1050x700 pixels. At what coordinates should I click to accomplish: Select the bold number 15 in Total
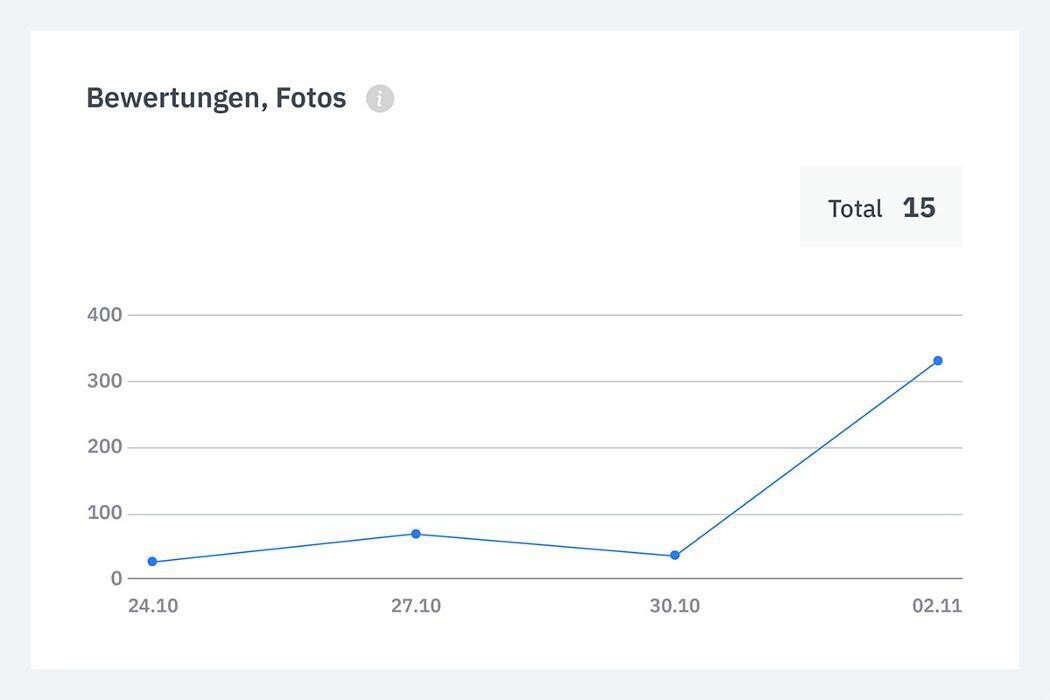point(918,207)
